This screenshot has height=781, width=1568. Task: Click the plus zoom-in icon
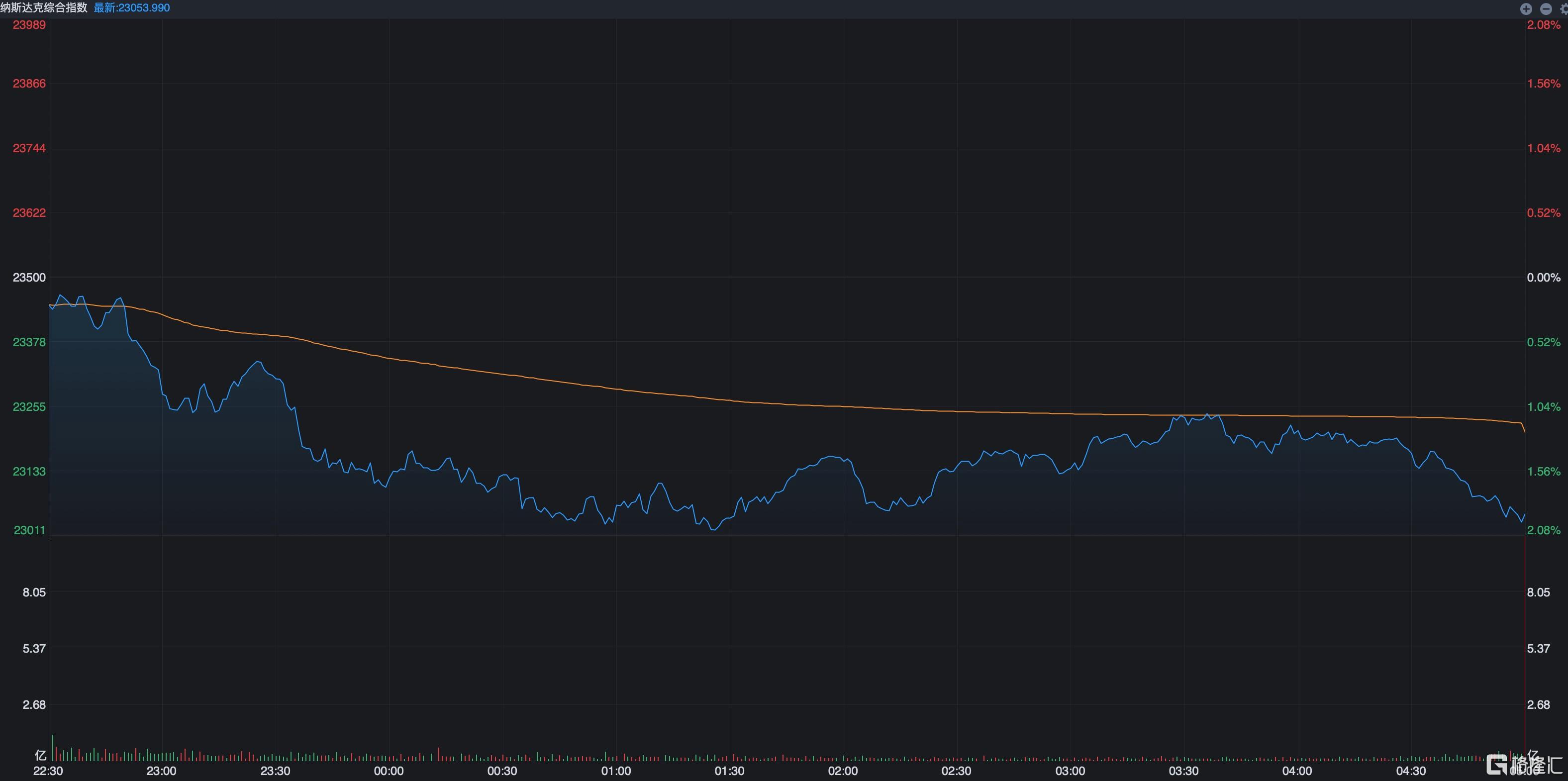(x=1526, y=8)
